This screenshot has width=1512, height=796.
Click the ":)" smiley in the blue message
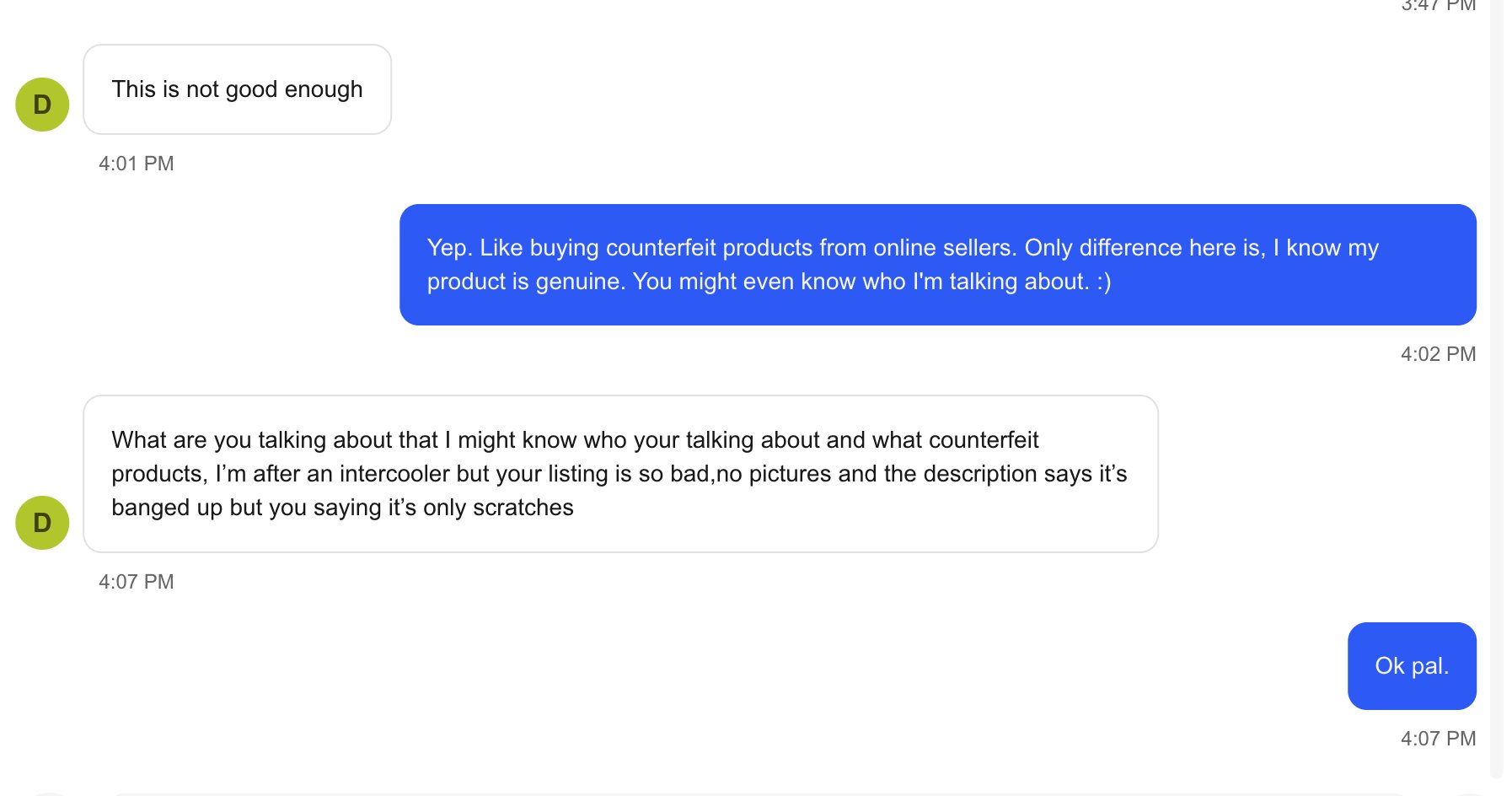point(1104,282)
